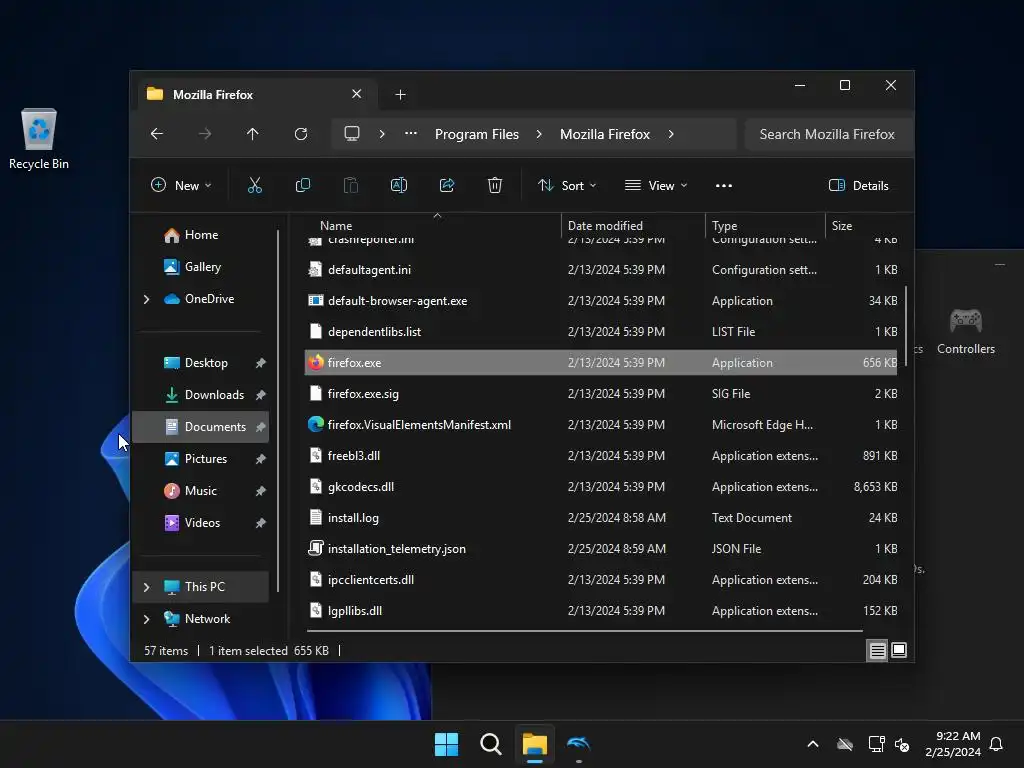
Task: Open the Windows Start menu
Action: click(x=447, y=744)
